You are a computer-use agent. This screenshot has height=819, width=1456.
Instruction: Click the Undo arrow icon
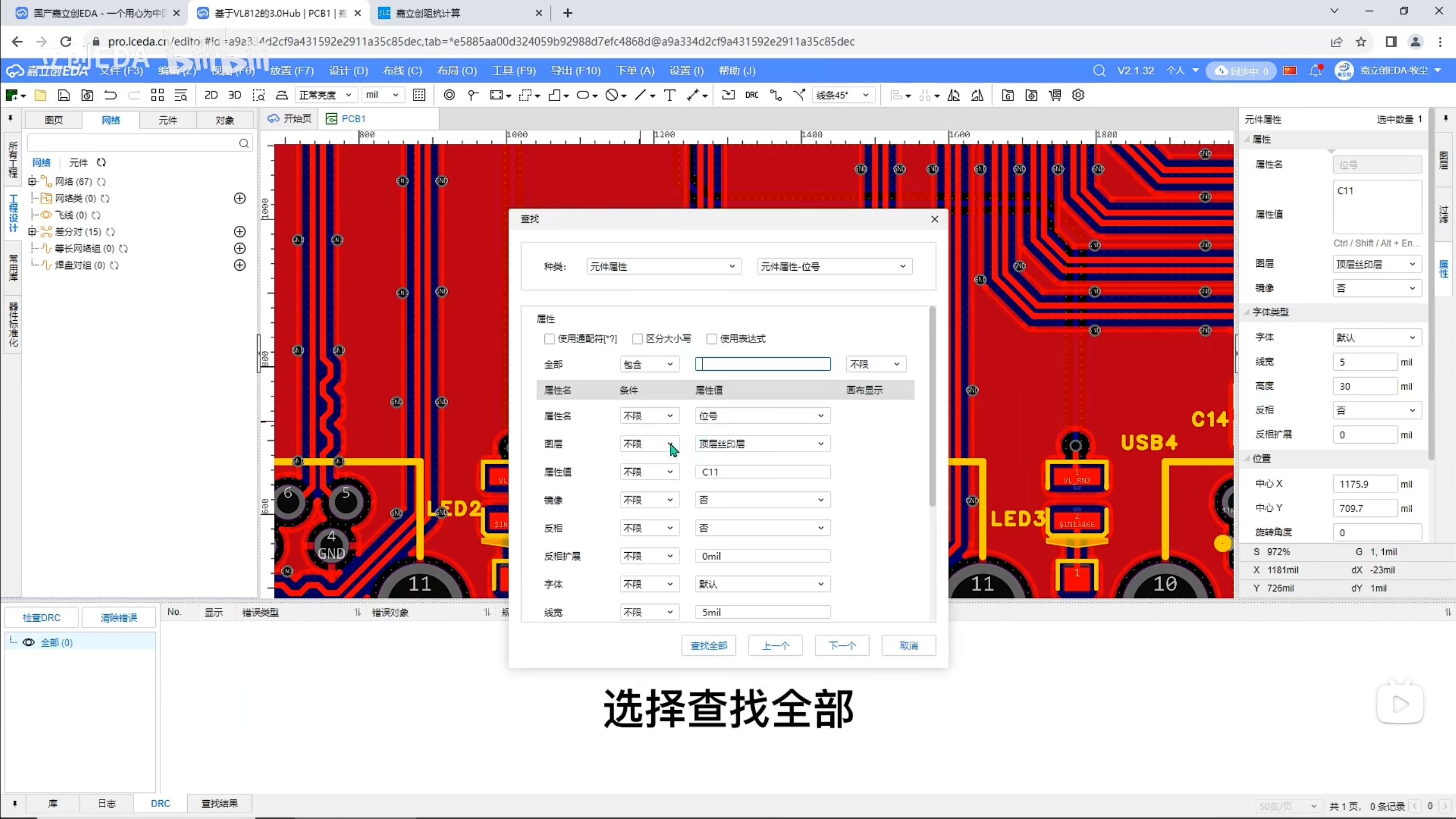pos(110,95)
